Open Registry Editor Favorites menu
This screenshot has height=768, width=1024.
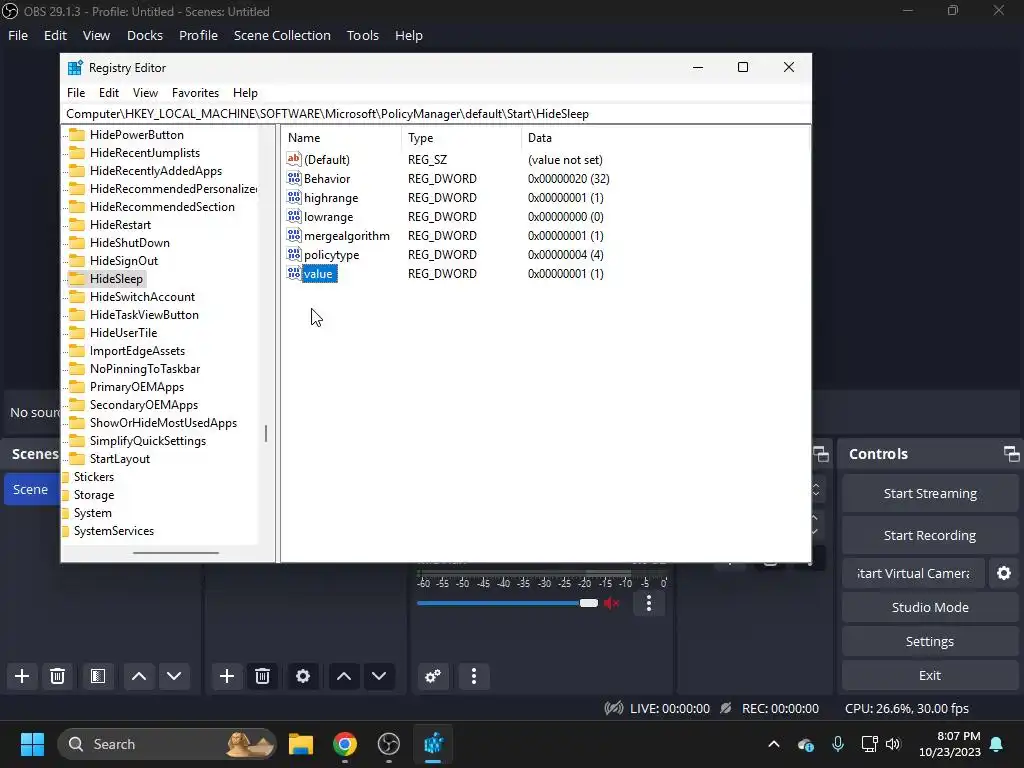[195, 93]
